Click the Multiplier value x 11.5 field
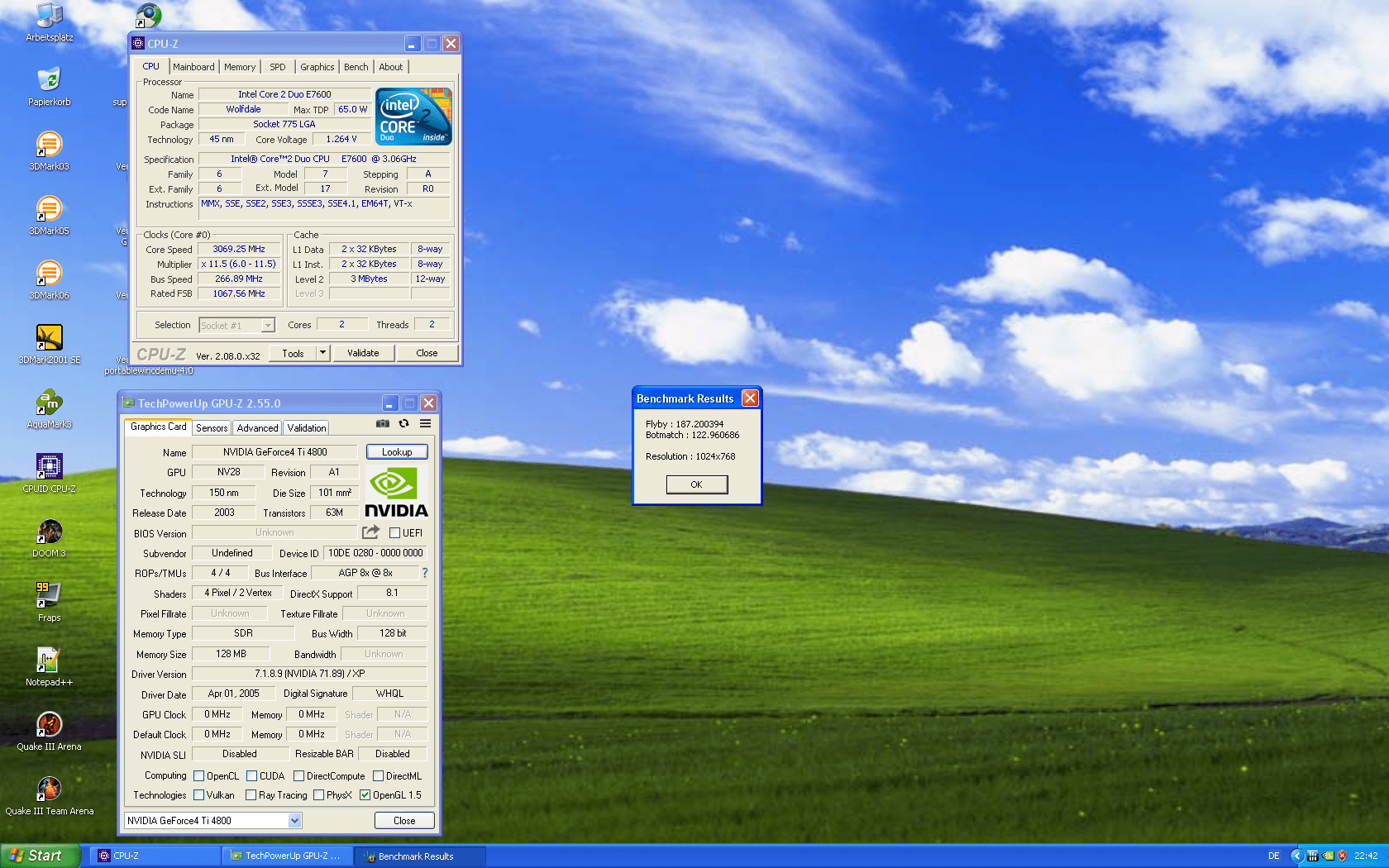This screenshot has width=1389, height=868. tap(239, 265)
